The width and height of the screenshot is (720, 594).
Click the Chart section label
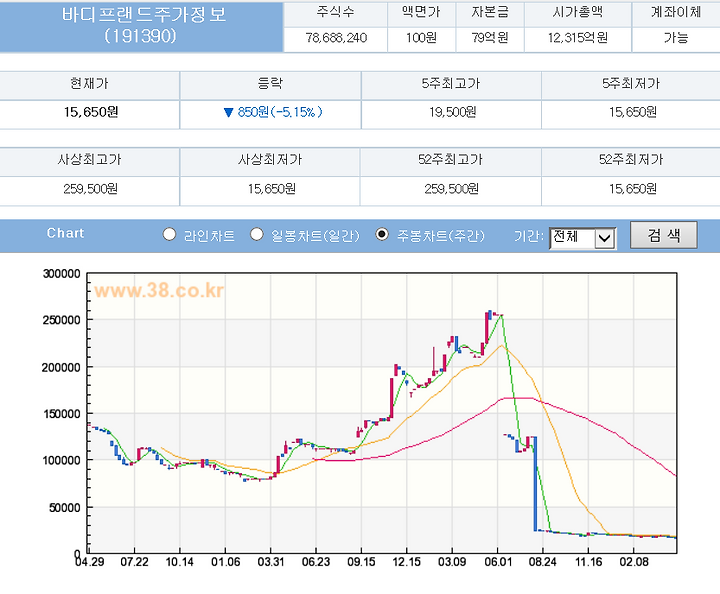[65, 233]
